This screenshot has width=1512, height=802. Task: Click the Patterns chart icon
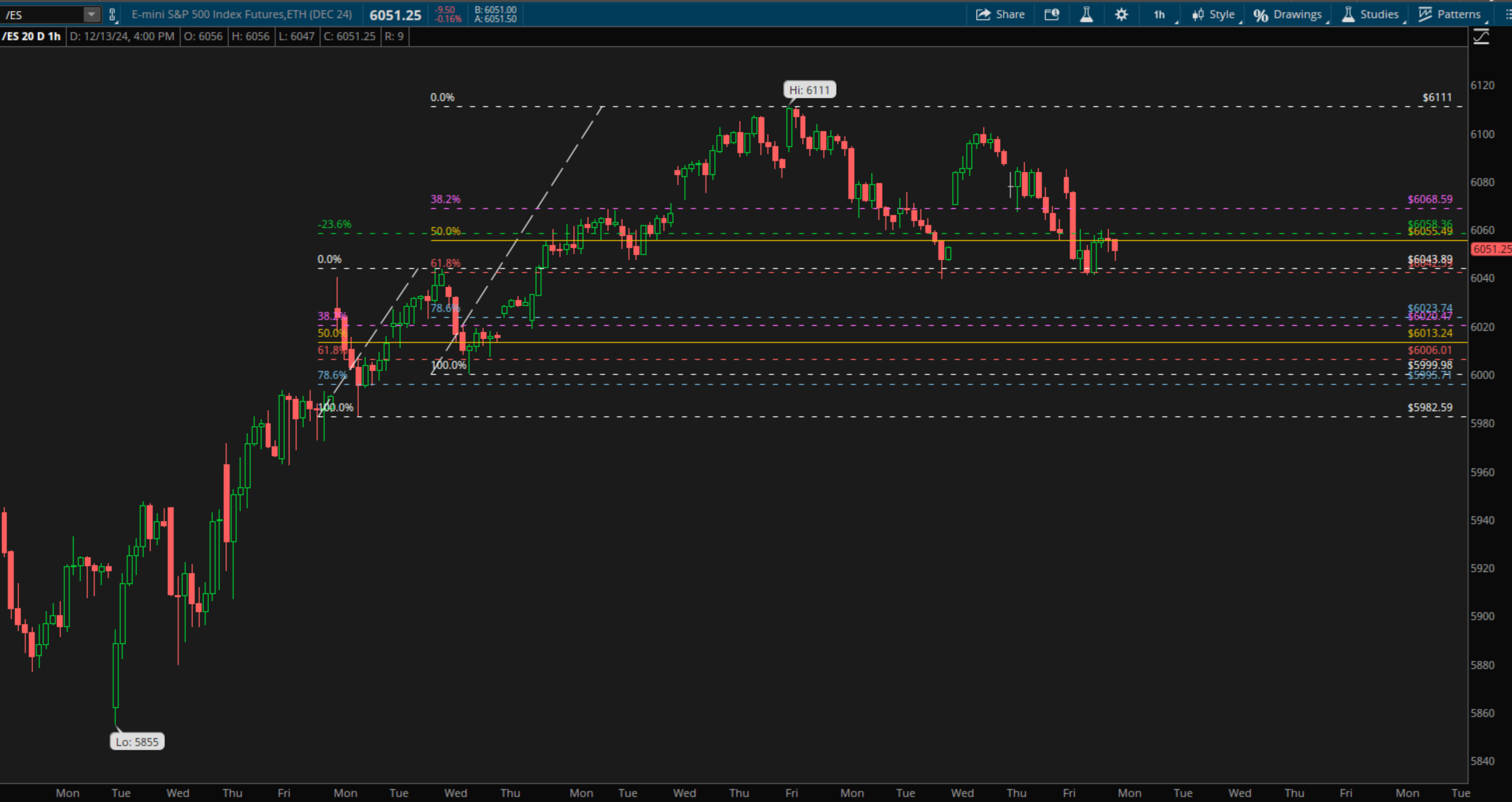coord(1425,15)
